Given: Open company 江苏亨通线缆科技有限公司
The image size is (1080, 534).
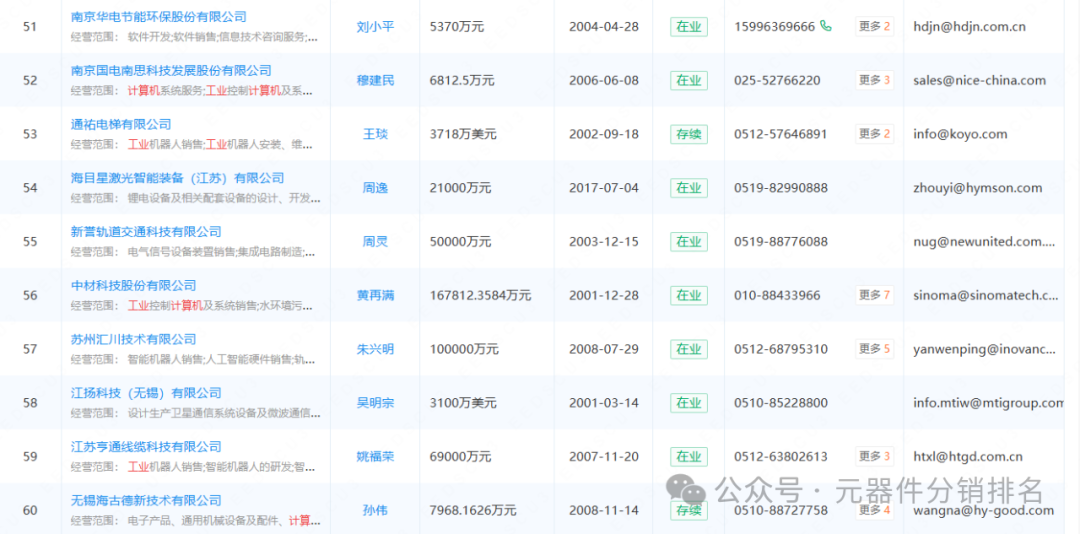Looking at the screenshot, I should point(146,446).
